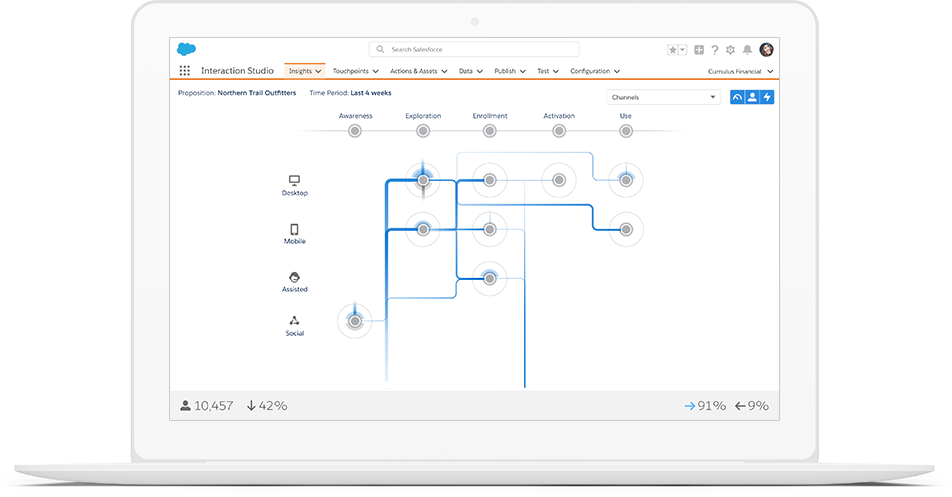Open the notifications bell
Screen dimensions: 952x497
coord(747,50)
